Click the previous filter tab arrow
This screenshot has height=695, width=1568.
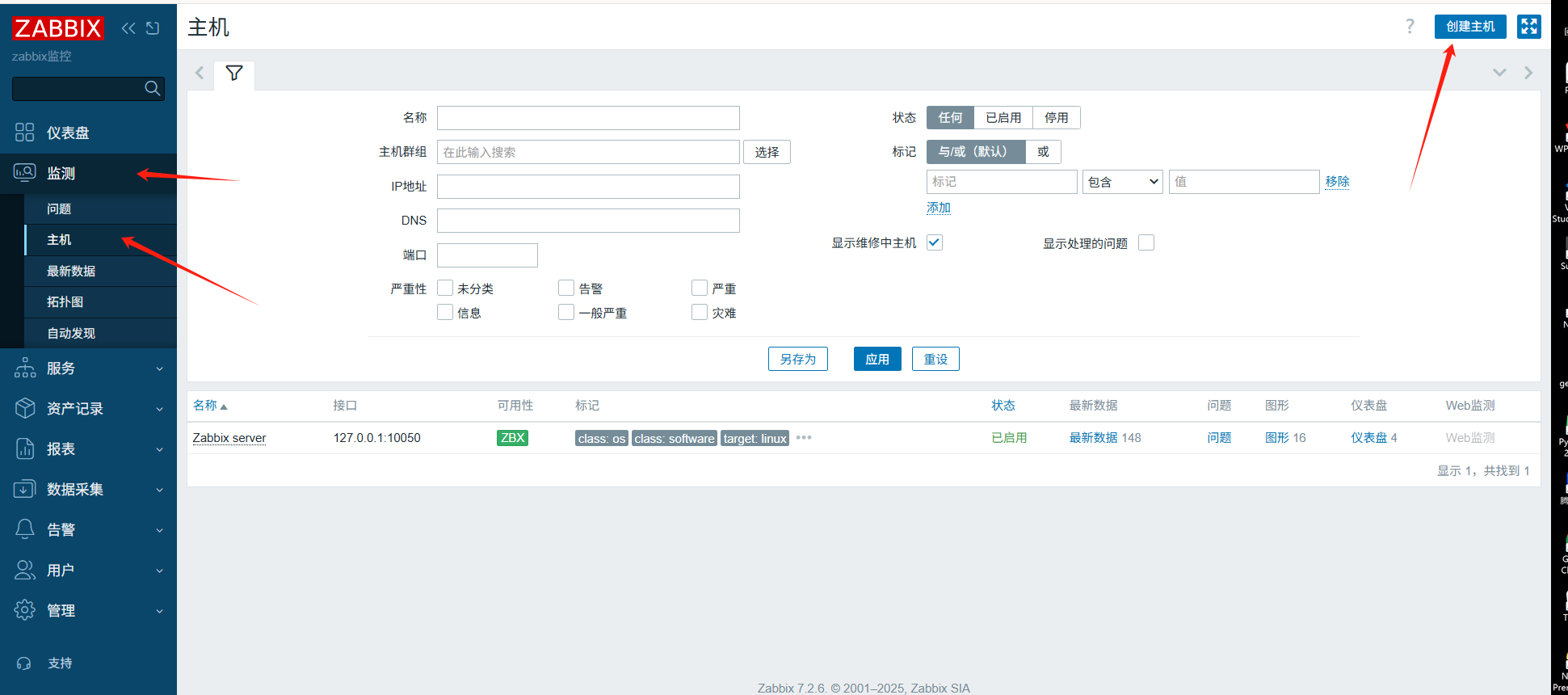click(x=200, y=73)
